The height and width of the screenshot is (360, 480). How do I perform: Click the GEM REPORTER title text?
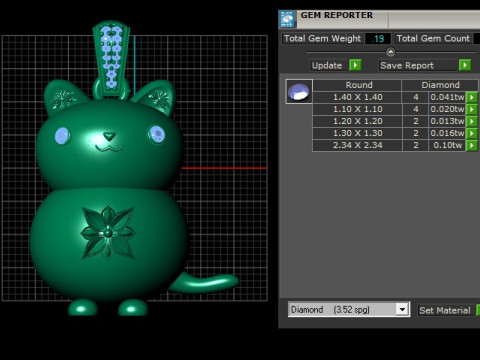(x=337, y=15)
